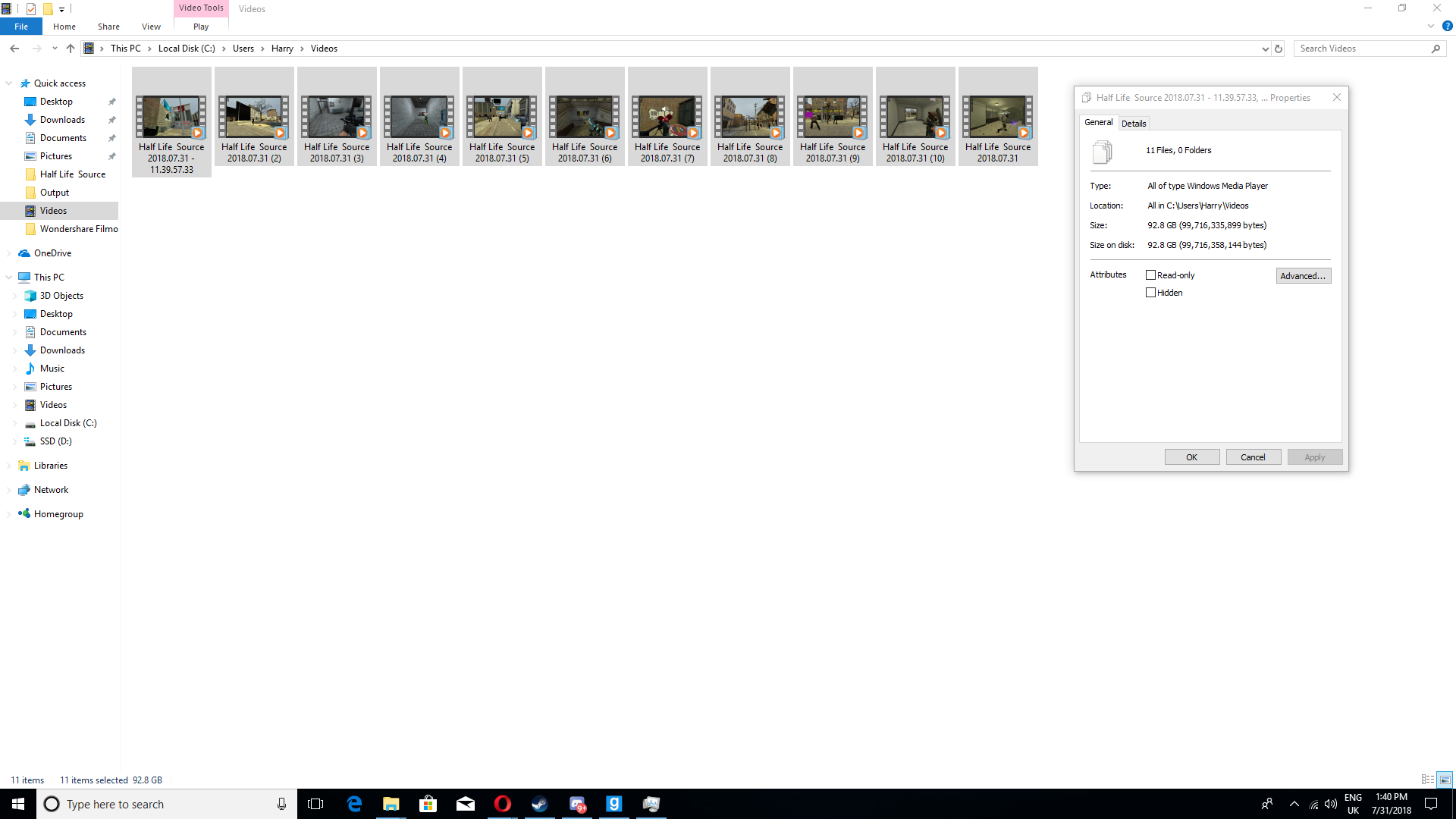Image resolution: width=1456 pixels, height=819 pixels.
Task: Select General tab in Properties
Action: pyautogui.click(x=1098, y=122)
